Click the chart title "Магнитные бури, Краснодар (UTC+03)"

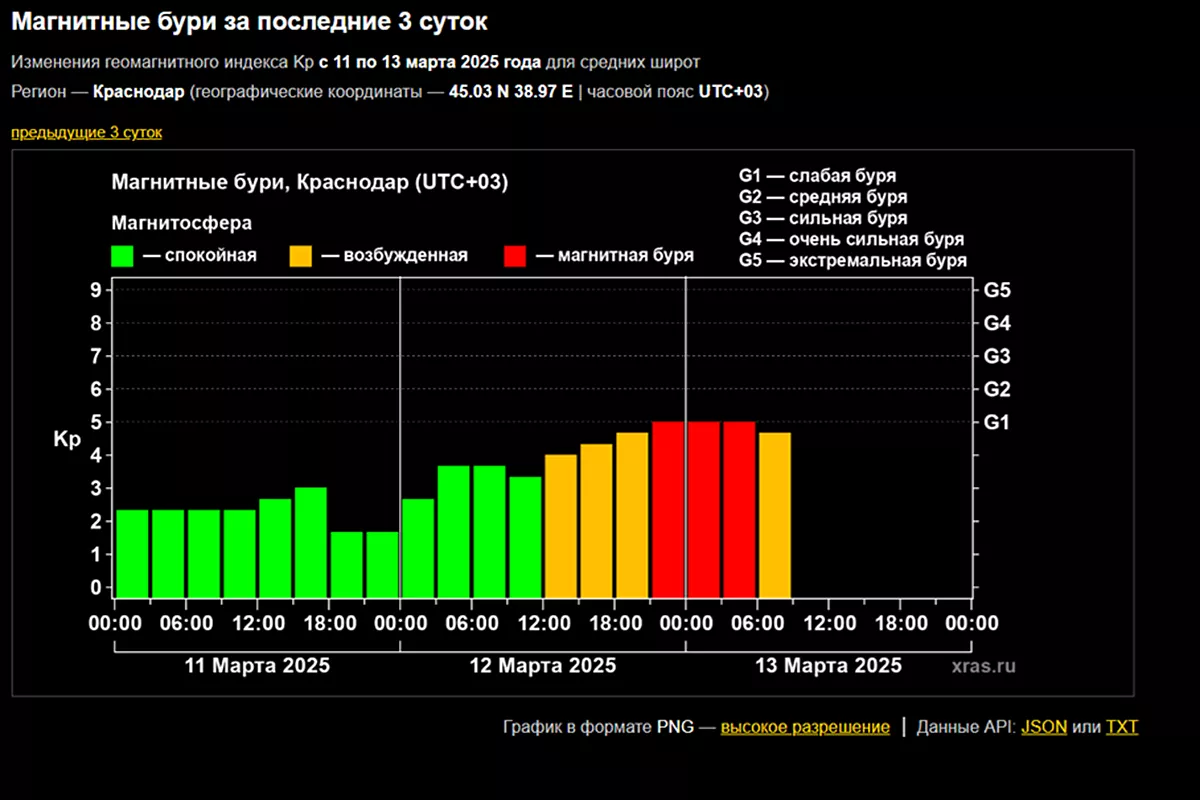click(310, 183)
